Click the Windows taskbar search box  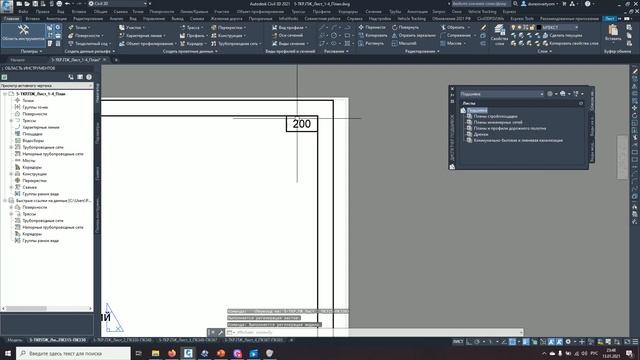[x=73, y=353]
